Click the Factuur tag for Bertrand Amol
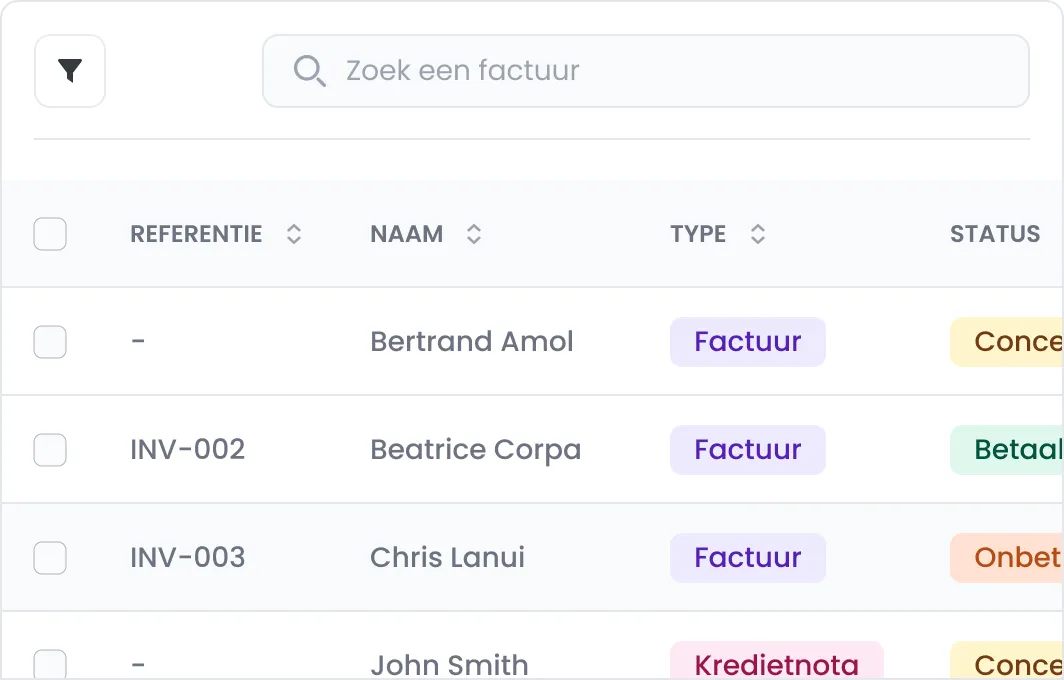Viewport: 1064px width, 680px height. pos(747,342)
